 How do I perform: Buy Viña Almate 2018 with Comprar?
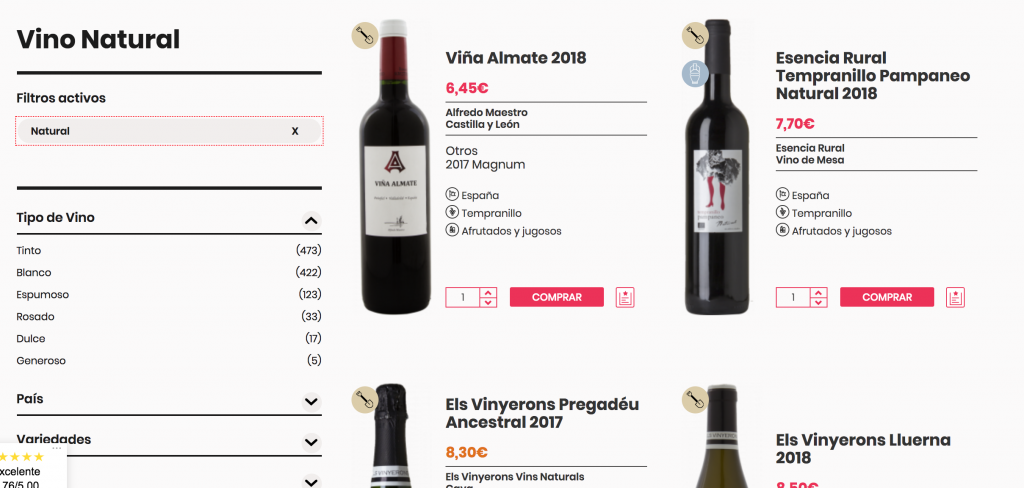pyautogui.click(x=557, y=297)
